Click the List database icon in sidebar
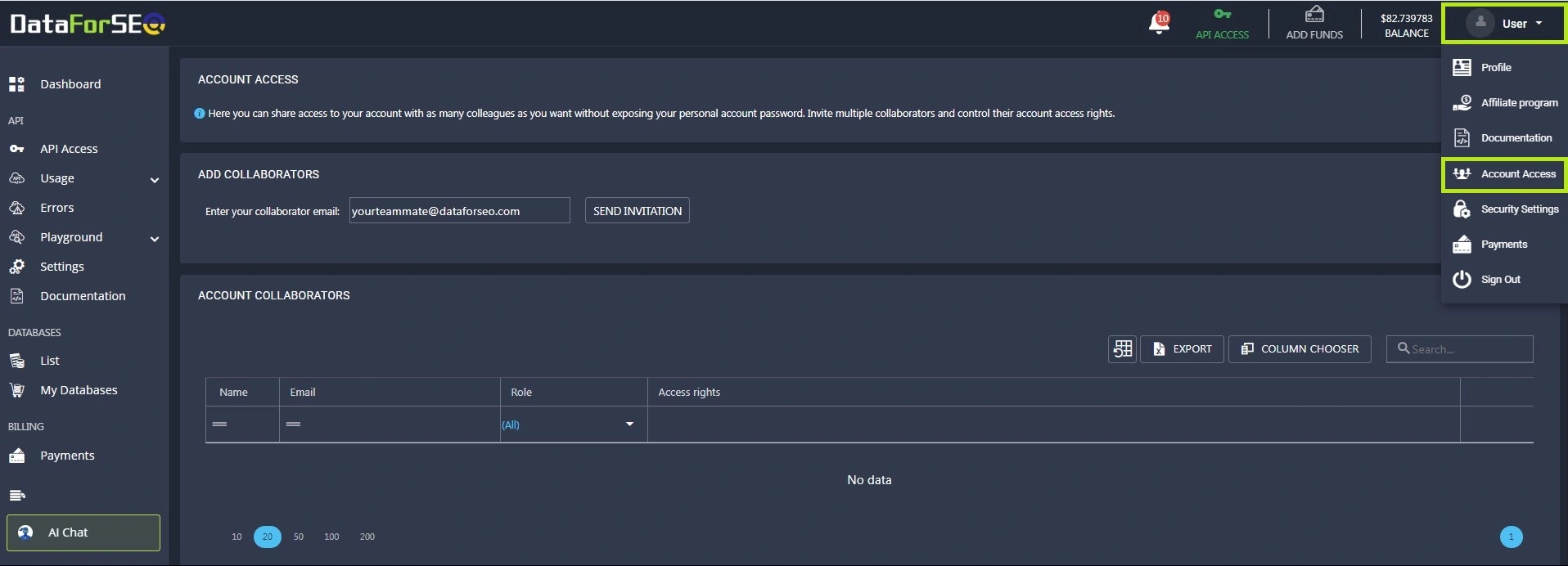Screen dimensions: 1568x566 tap(16, 361)
